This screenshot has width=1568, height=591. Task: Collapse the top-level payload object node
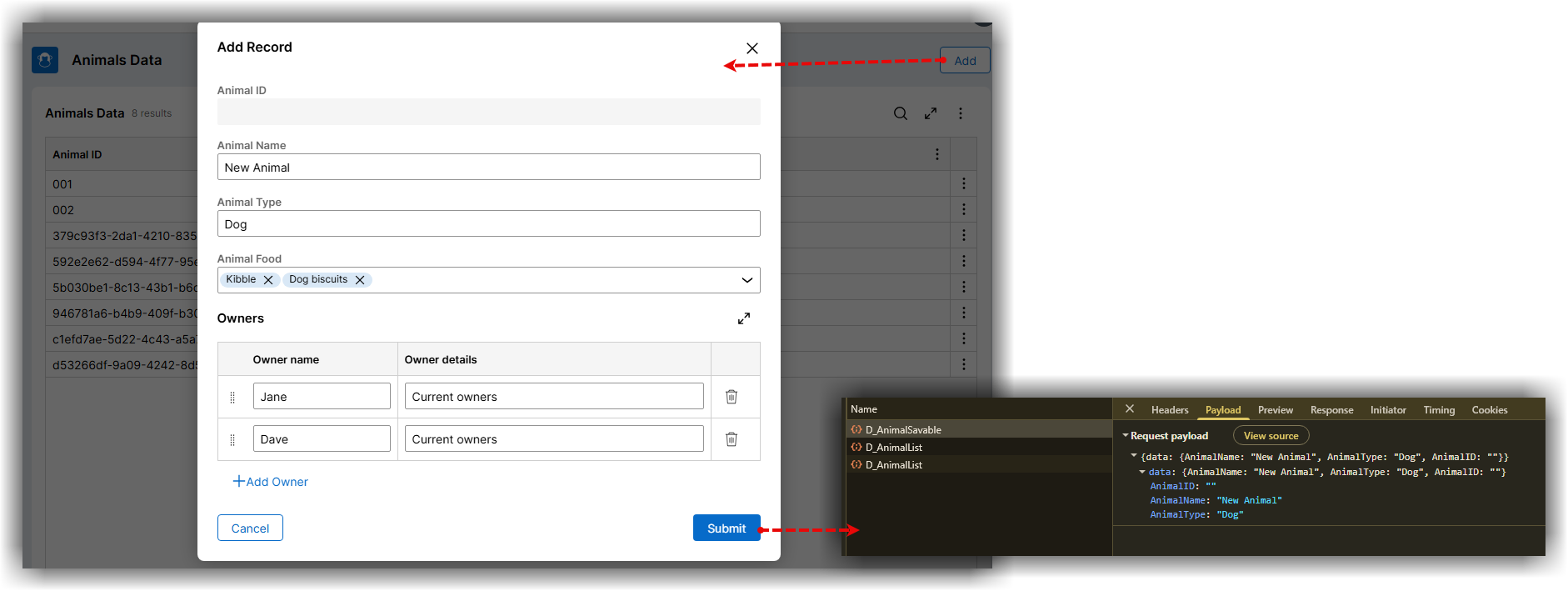point(1134,456)
